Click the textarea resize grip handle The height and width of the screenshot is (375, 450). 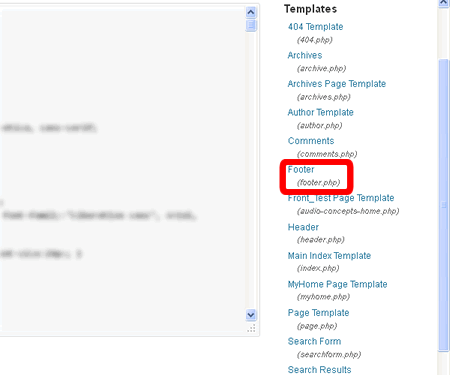(251, 328)
